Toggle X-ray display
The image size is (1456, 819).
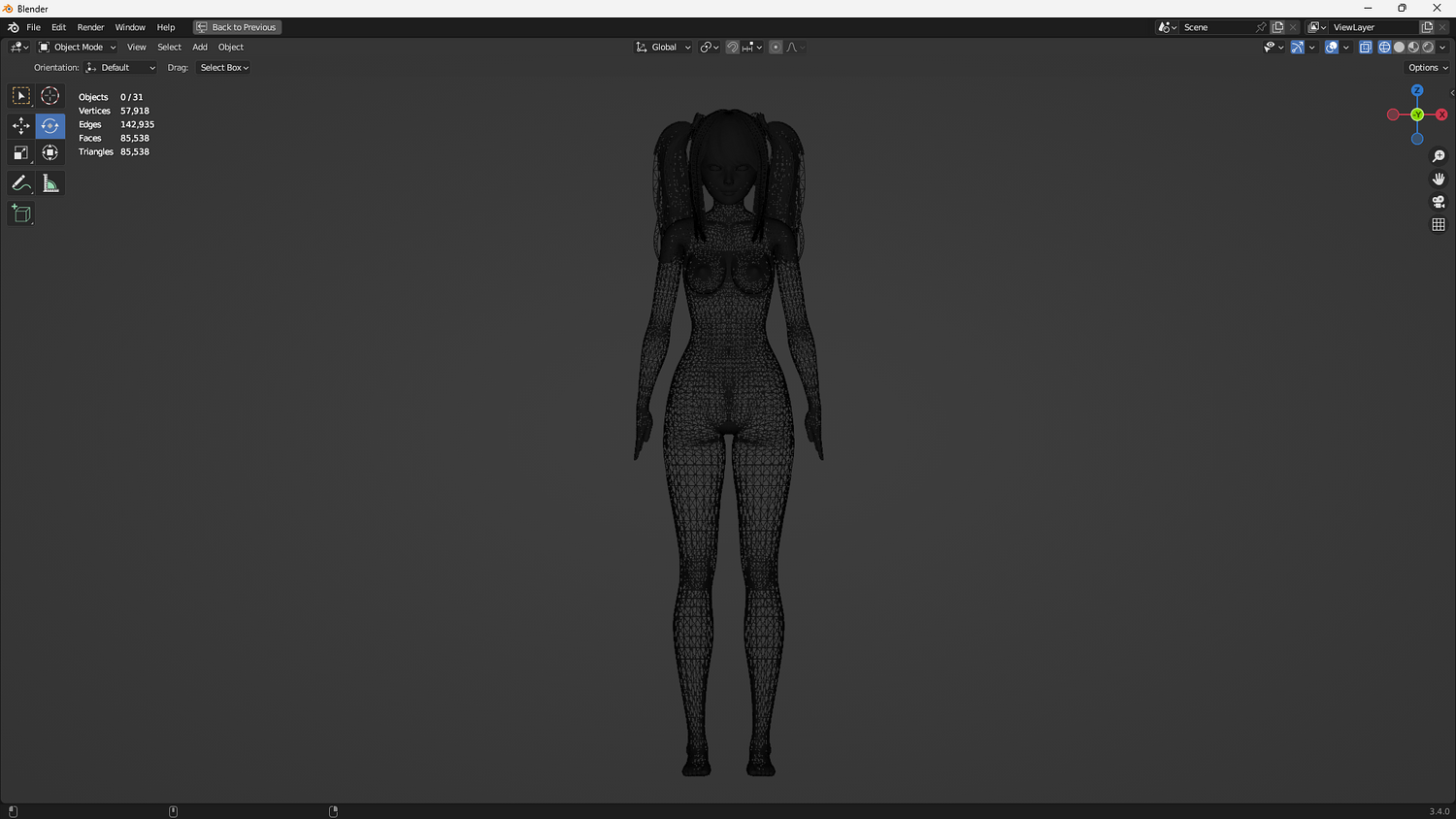pos(1365,47)
